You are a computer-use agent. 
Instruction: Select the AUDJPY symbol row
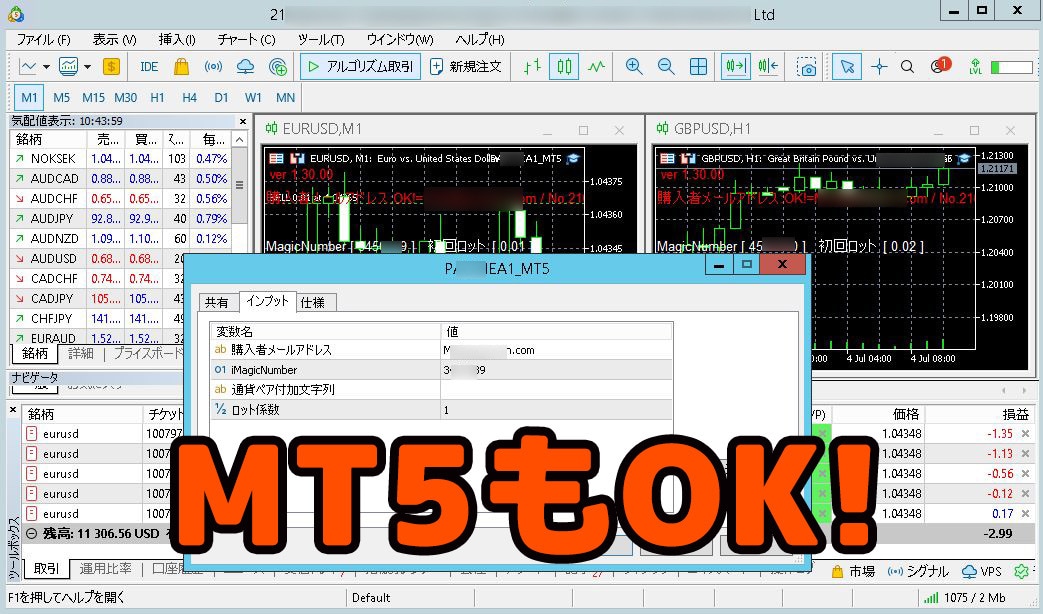pos(120,219)
